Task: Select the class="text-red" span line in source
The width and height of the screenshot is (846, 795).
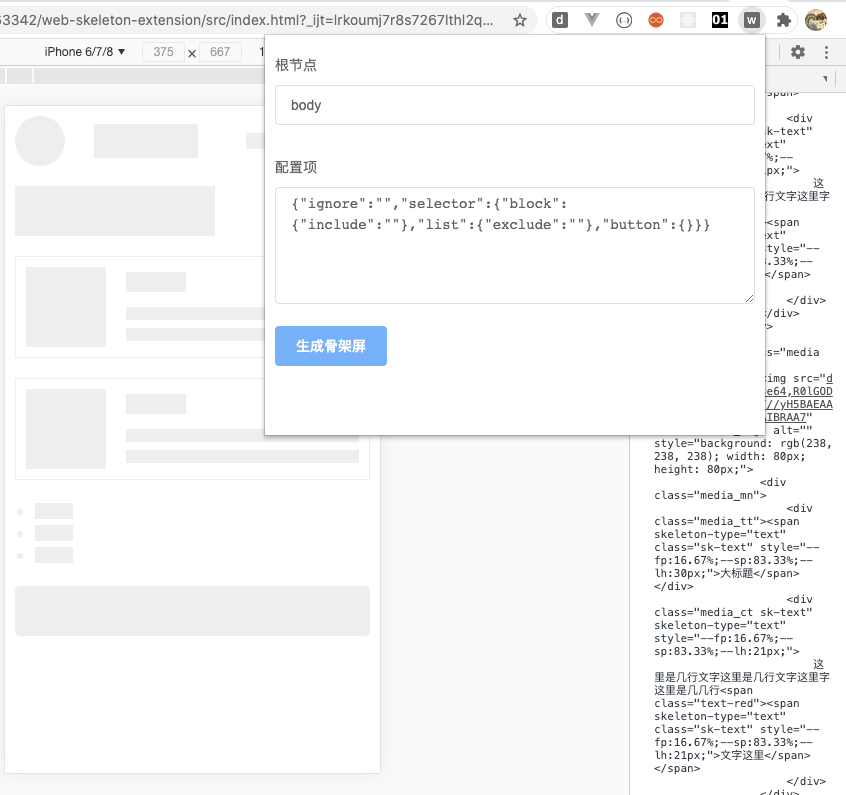Action: tap(727, 703)
